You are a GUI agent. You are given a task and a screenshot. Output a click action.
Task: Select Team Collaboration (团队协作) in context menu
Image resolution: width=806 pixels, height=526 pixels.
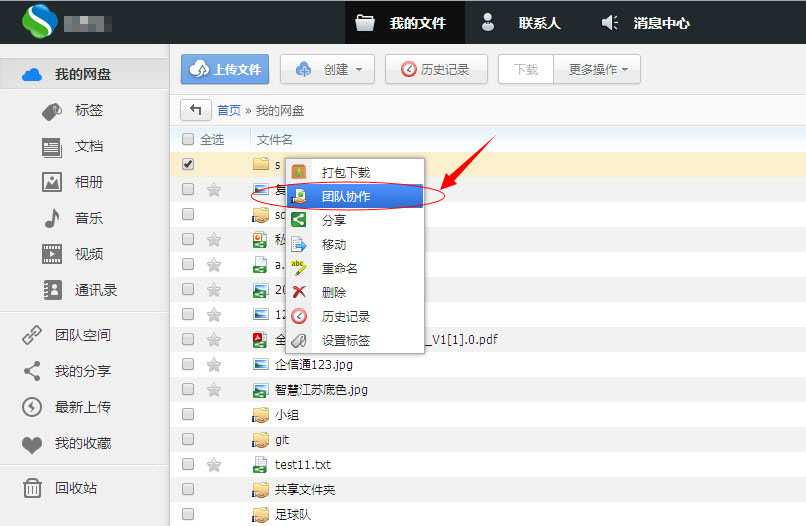pyautogui.click(x=346, y=197)
